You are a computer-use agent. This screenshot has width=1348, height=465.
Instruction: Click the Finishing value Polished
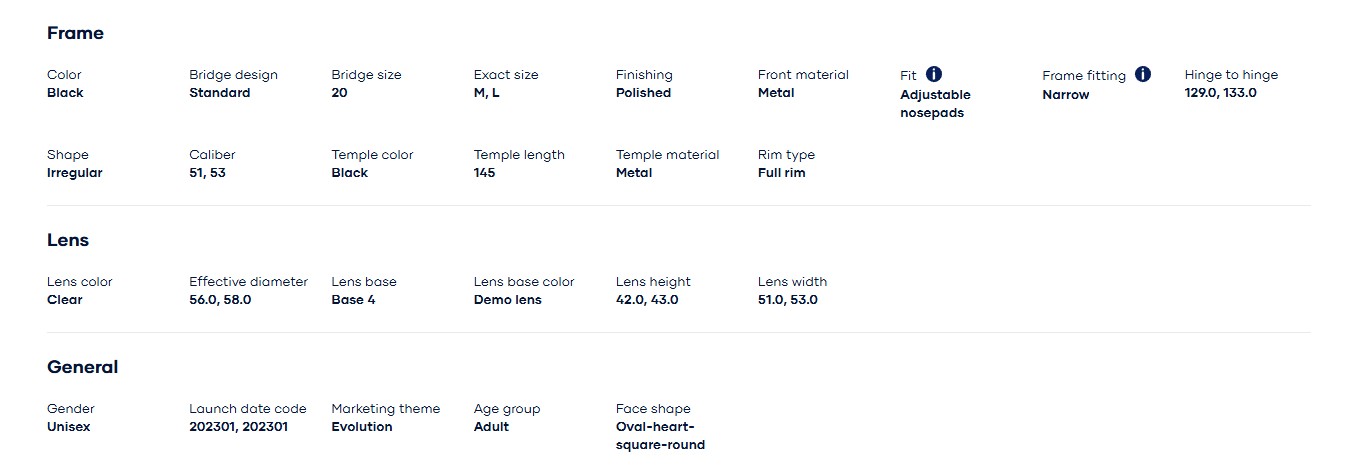(x=644, y=93)
